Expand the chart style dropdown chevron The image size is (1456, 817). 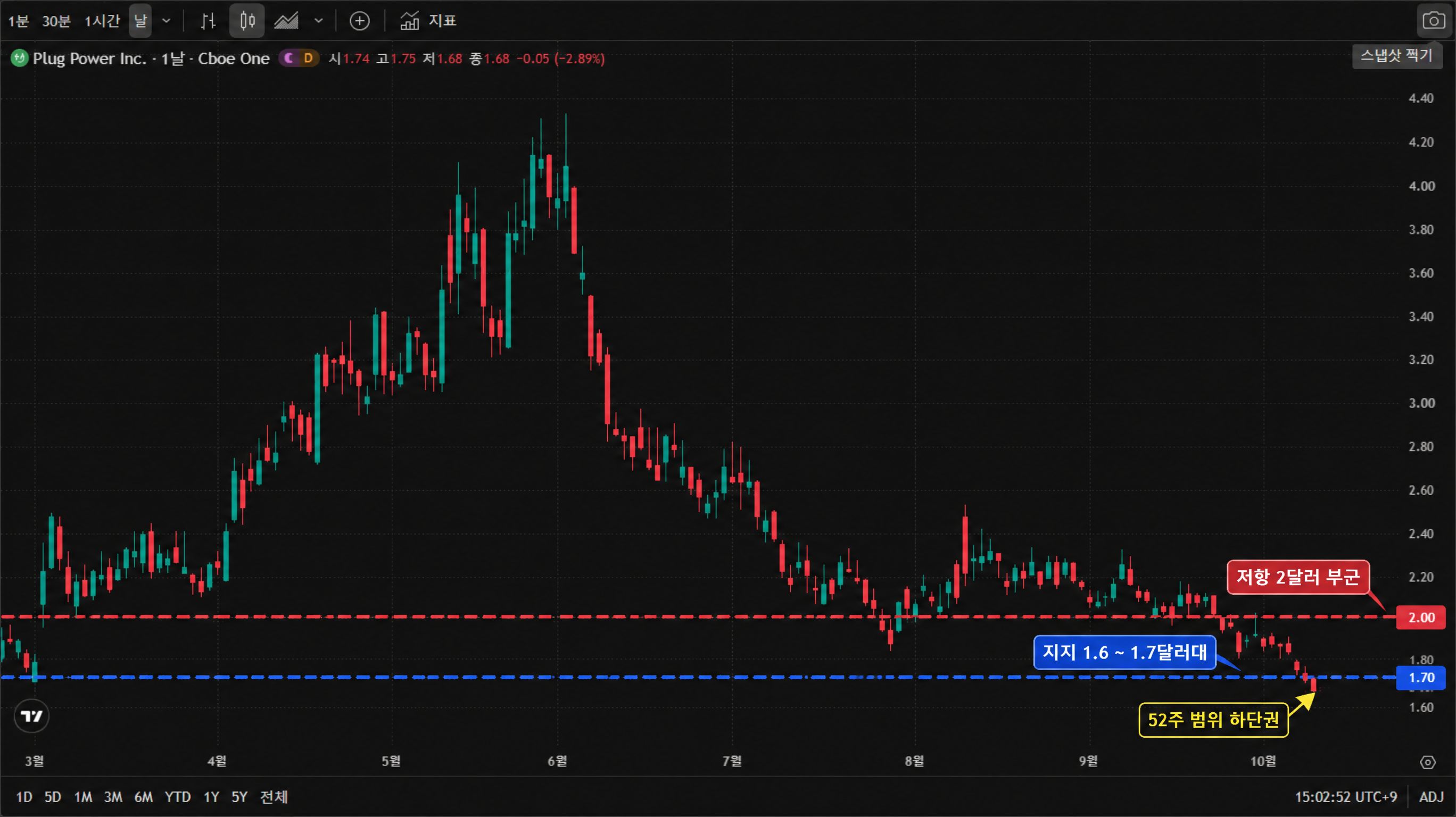tap(319, 21)
